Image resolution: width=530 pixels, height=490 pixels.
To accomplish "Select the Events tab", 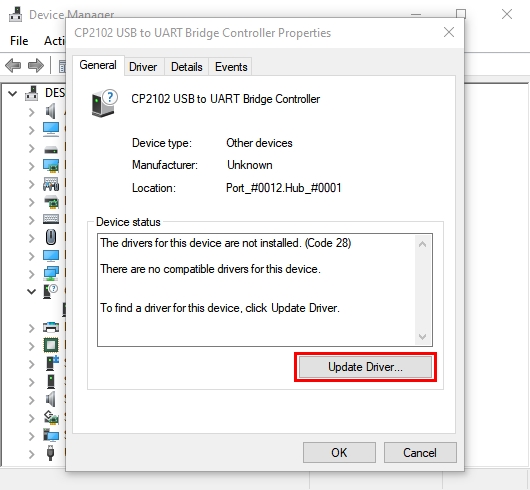I will point(231,67).
